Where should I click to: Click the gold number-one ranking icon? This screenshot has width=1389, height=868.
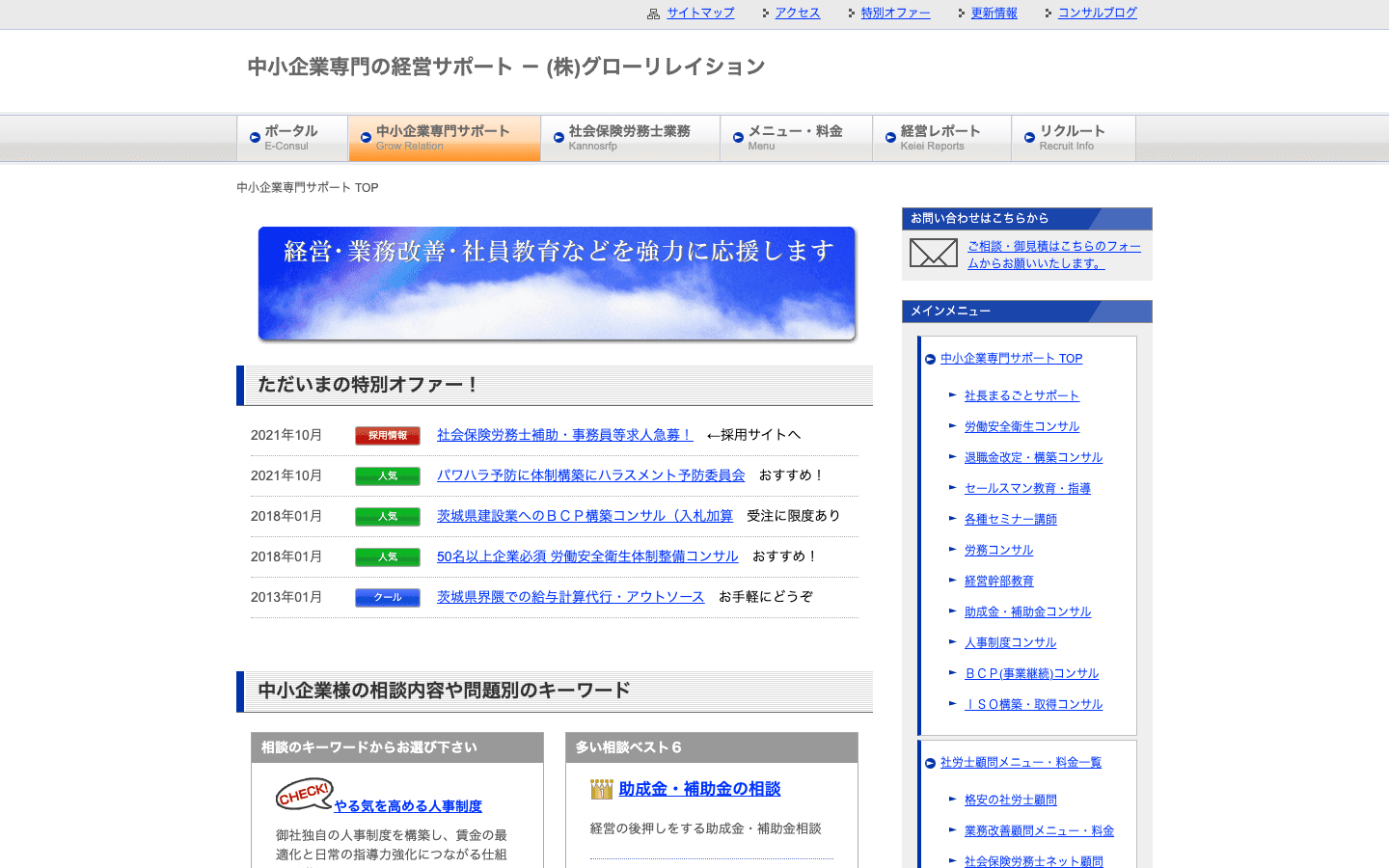(x=602, y=790)
